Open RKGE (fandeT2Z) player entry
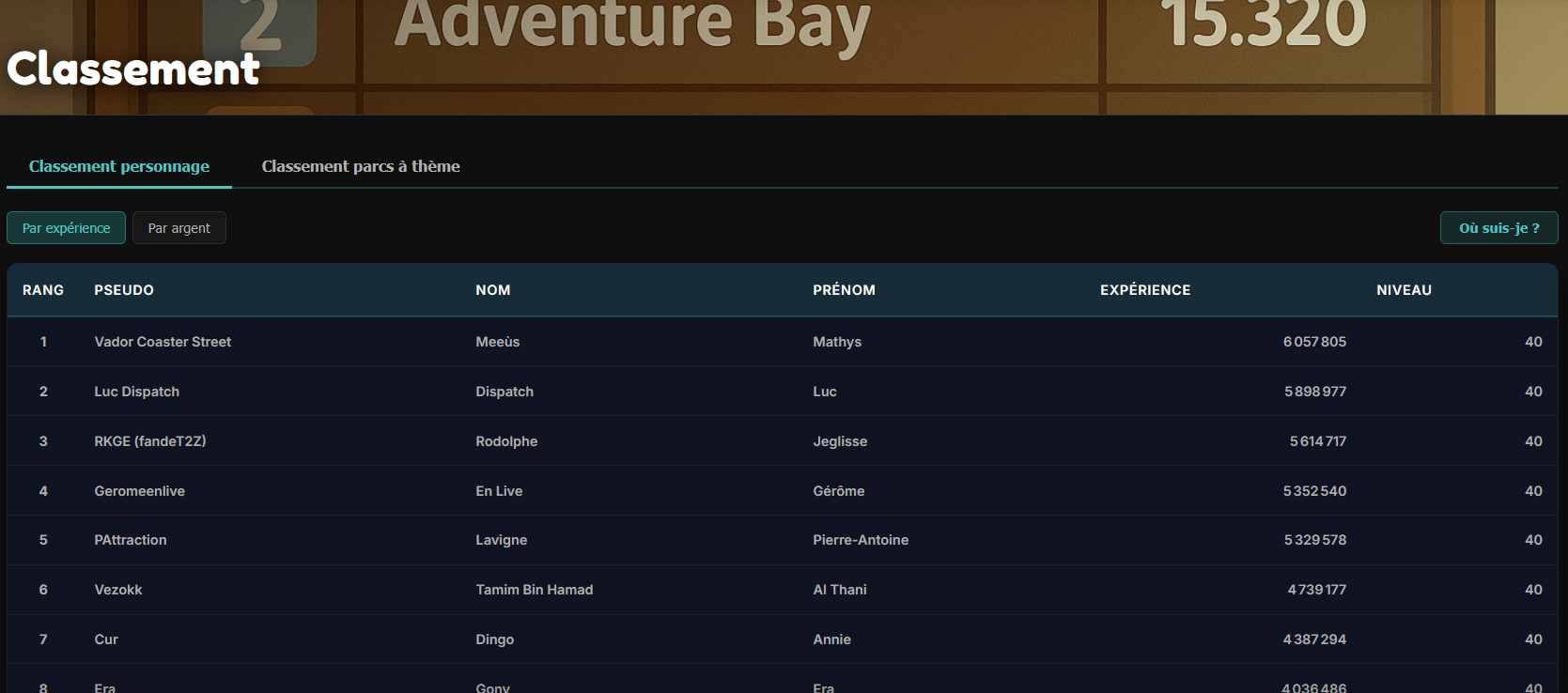 (150, 441)
